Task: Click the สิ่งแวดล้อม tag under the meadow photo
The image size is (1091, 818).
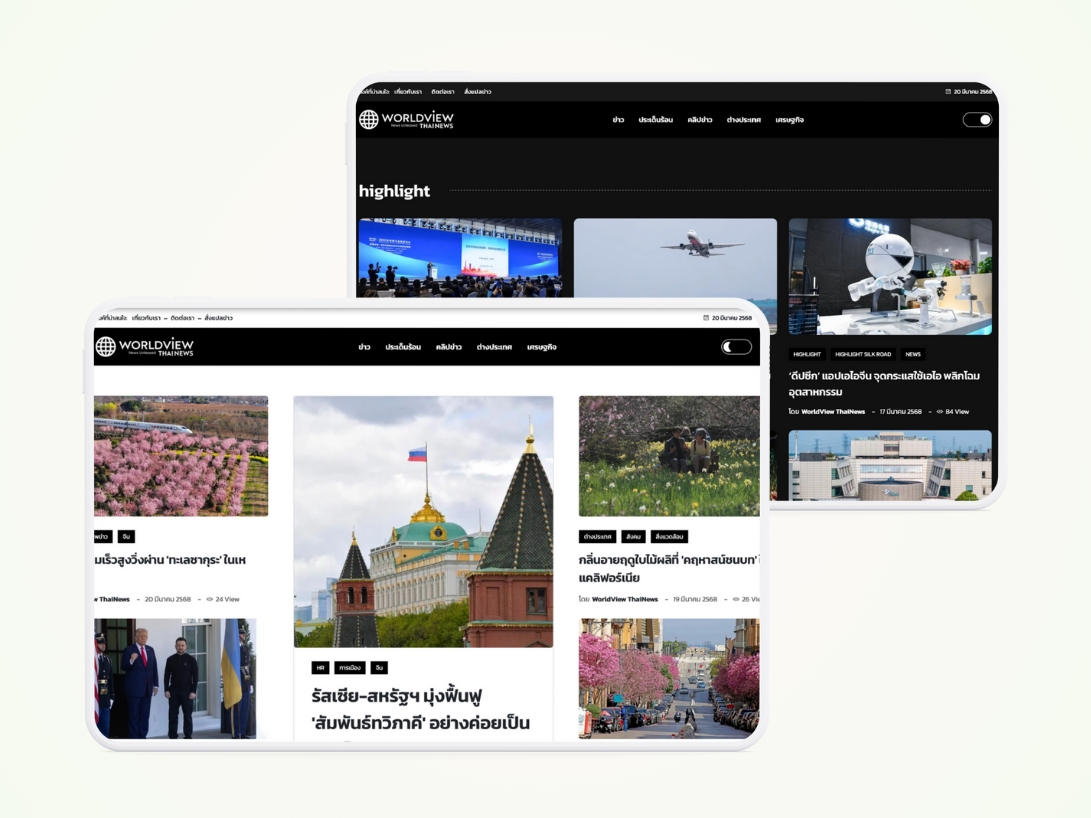Action: pos(669,536)
